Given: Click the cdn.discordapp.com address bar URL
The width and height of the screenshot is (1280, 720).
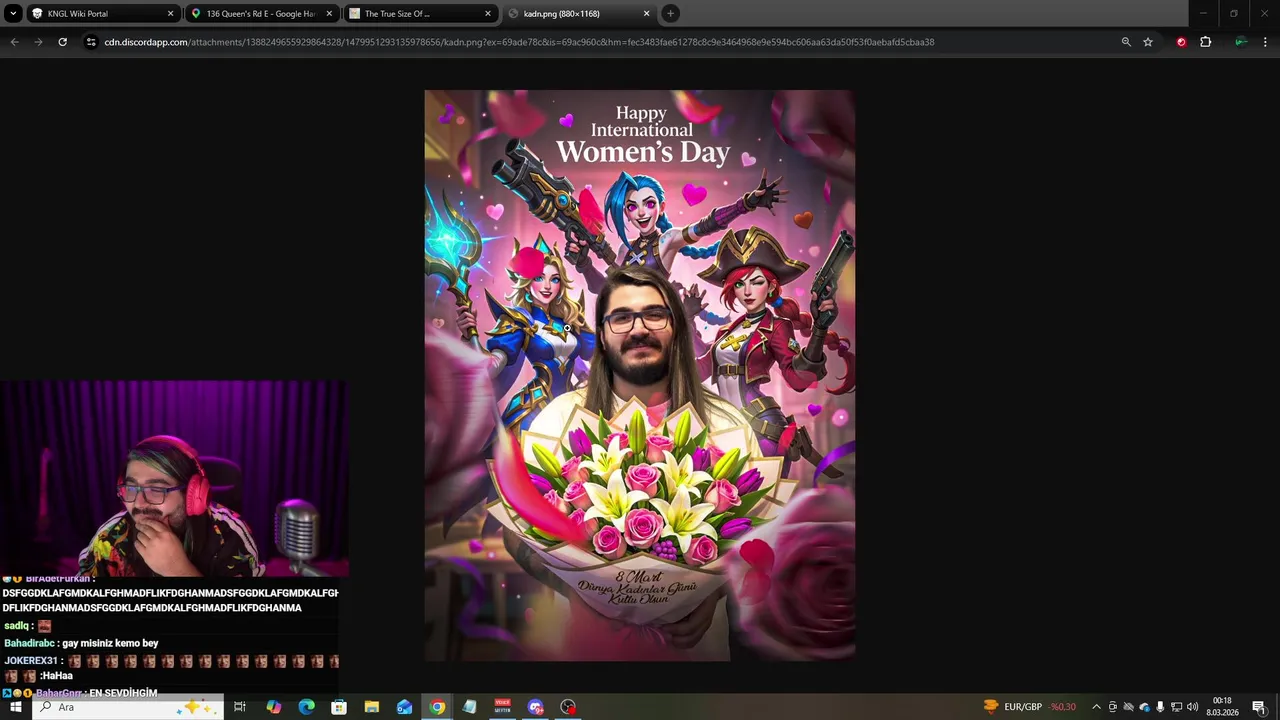Looking at the screenshot, I should tap(519, 42).
